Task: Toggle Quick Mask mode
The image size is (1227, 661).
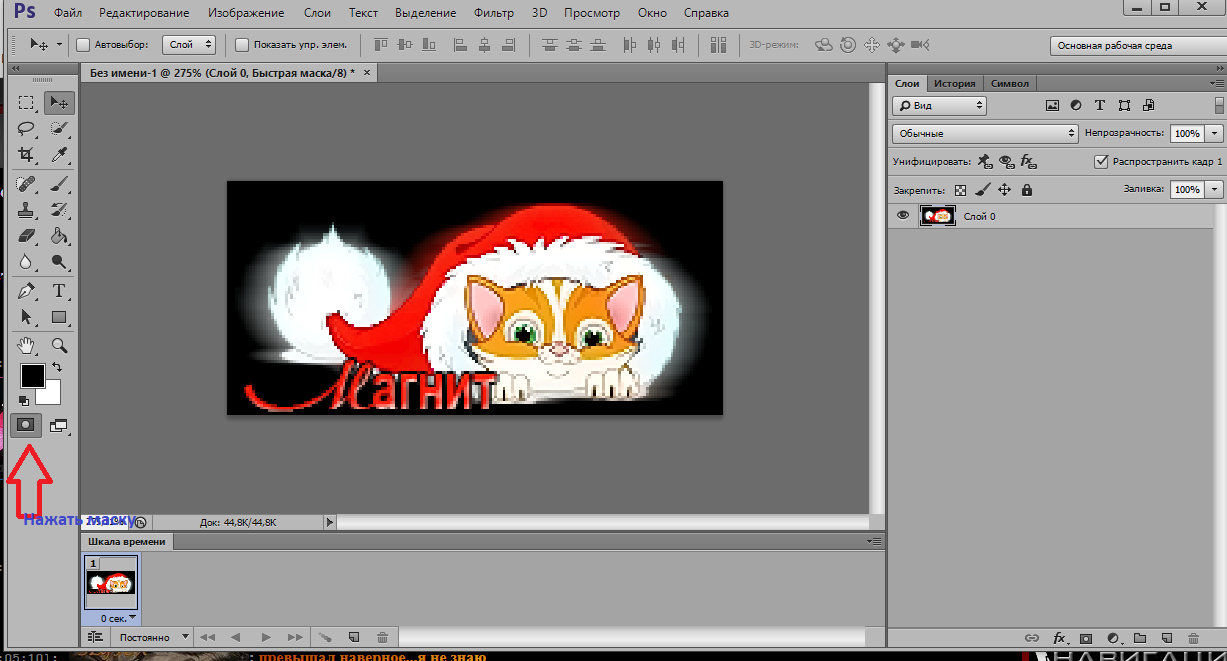Action: click(x=26, y=425)
